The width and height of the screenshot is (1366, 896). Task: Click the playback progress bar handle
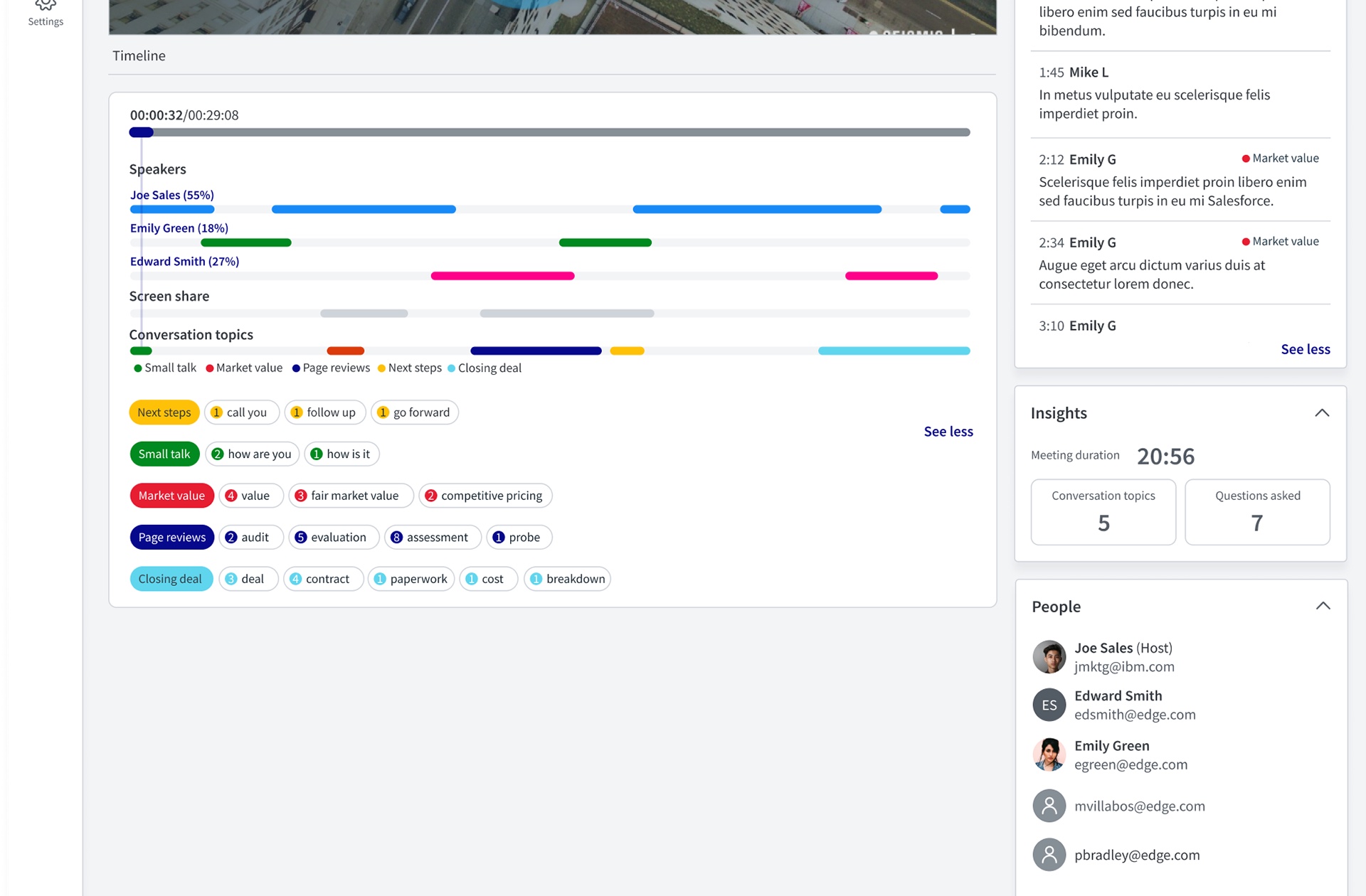click(142, 132)
